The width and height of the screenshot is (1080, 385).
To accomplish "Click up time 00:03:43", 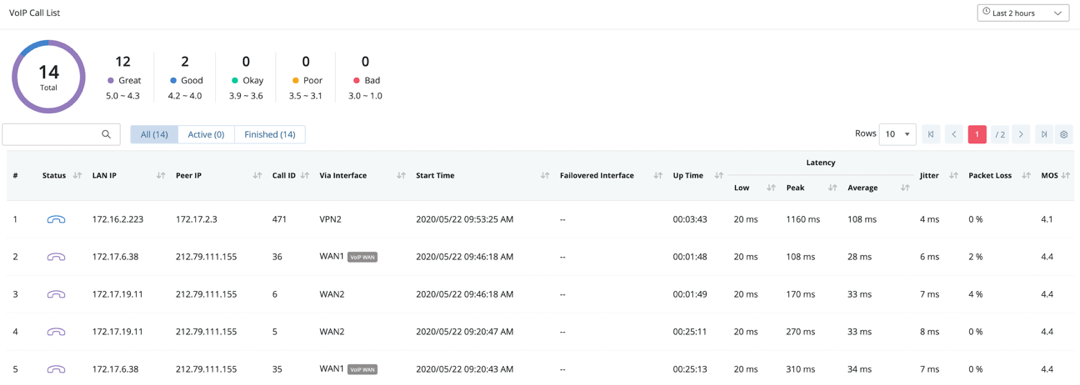I will (x=689, y=220).
